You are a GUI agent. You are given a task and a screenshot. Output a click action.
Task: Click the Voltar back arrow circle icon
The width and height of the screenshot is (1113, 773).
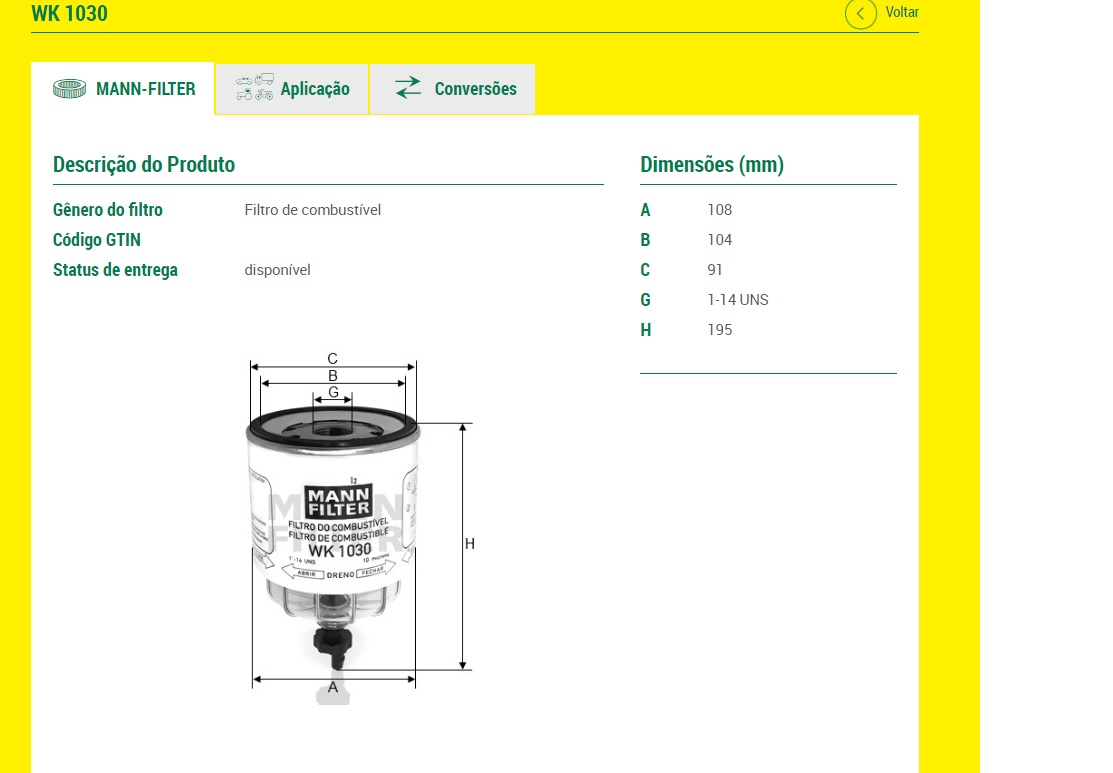click(x=860, y=13)
